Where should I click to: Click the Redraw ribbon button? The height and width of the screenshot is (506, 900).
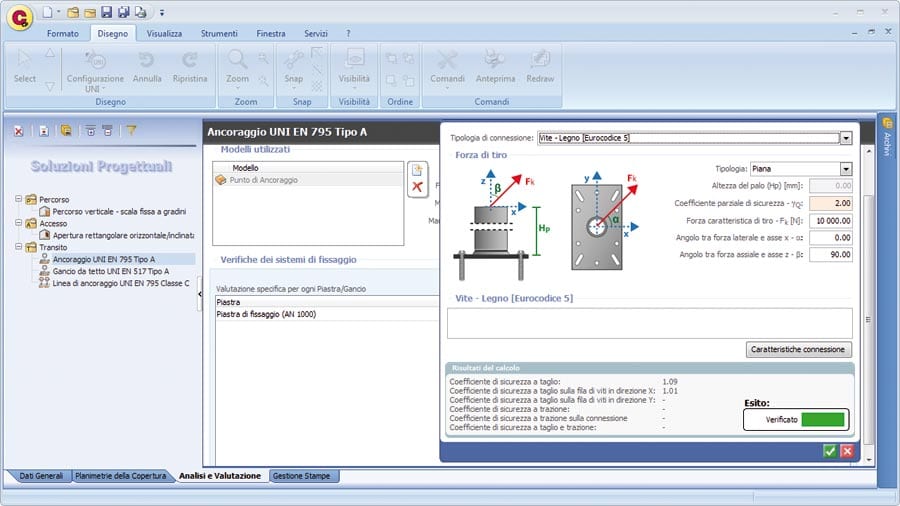pos(540,68)
